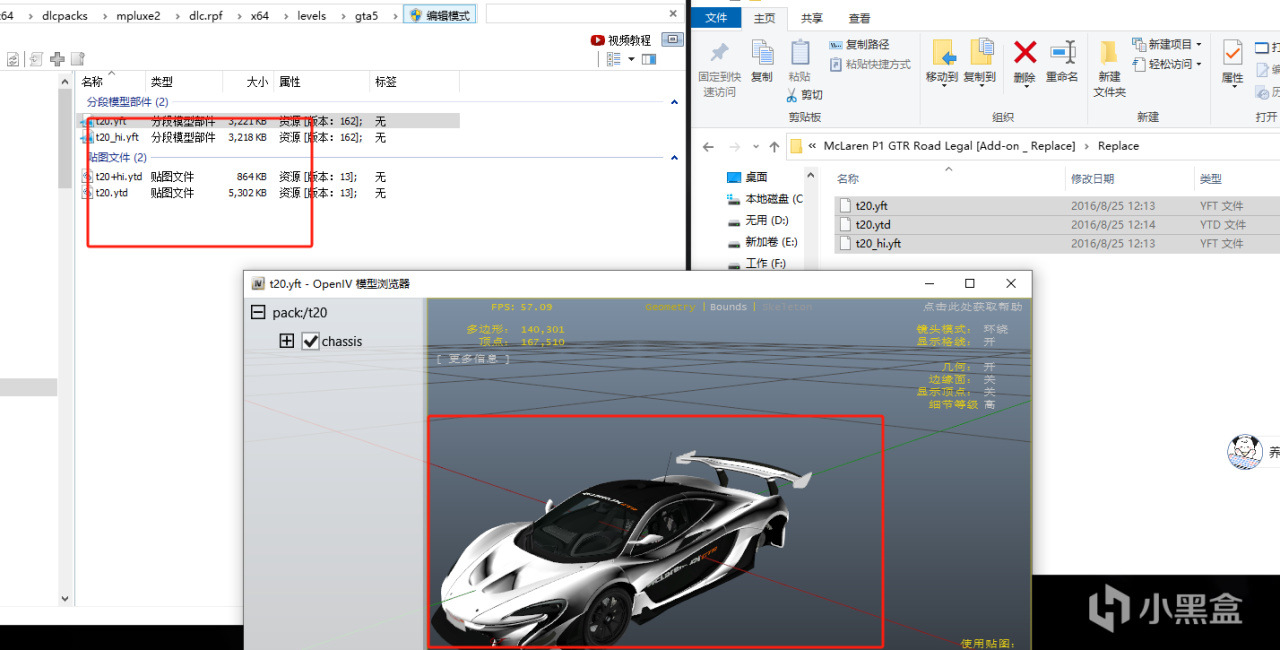This screenshot has width=1280, height=650.
Task: Collapse the pack:/t20 tree node
Action: (x=258, y=313)
